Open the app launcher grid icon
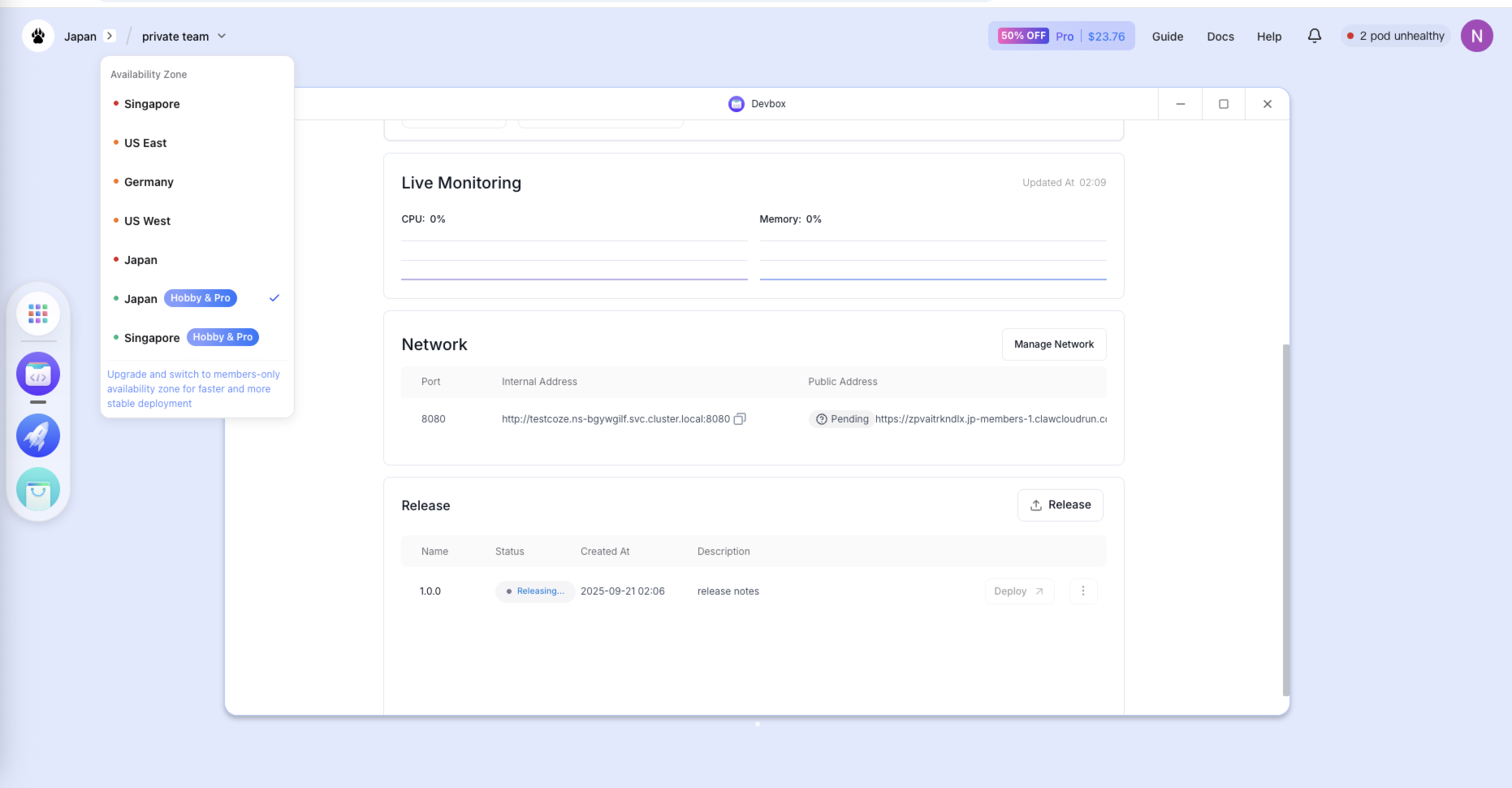The height and width of the screenshot is (788, 1512). point(38,313)
